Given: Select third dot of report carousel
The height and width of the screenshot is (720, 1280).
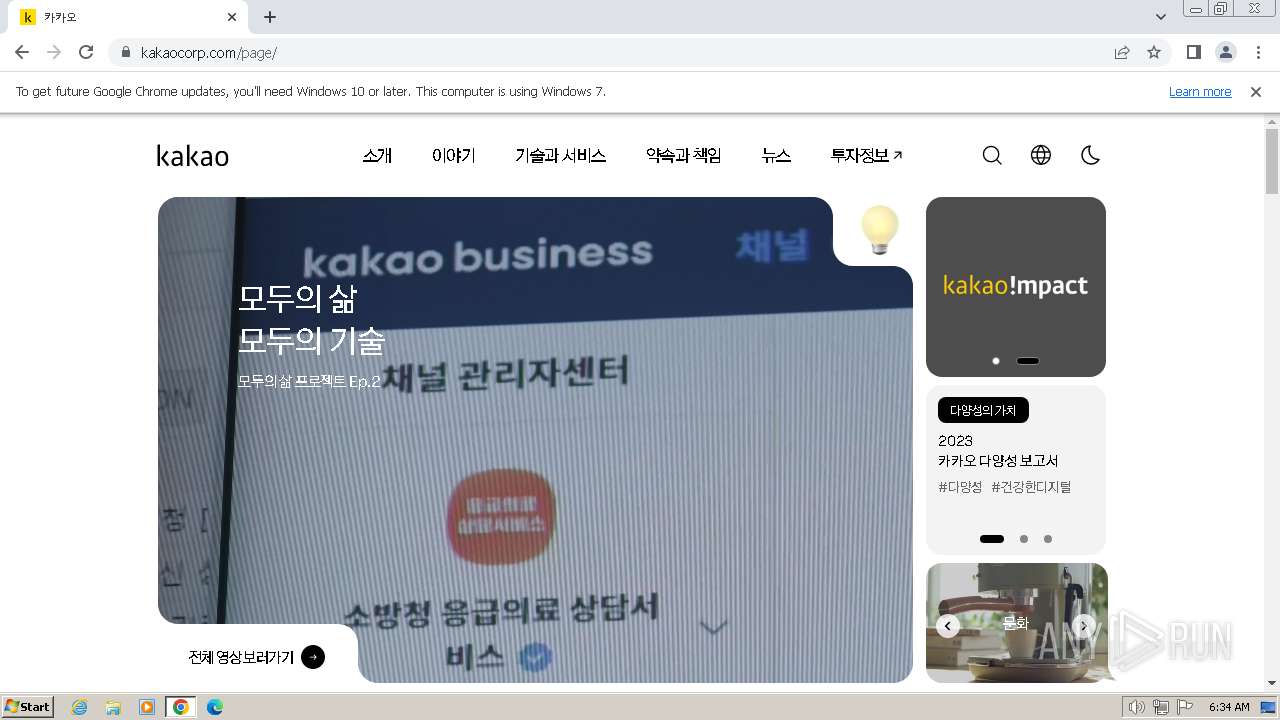Looking at the screenshot, I should click(1048, 539).
